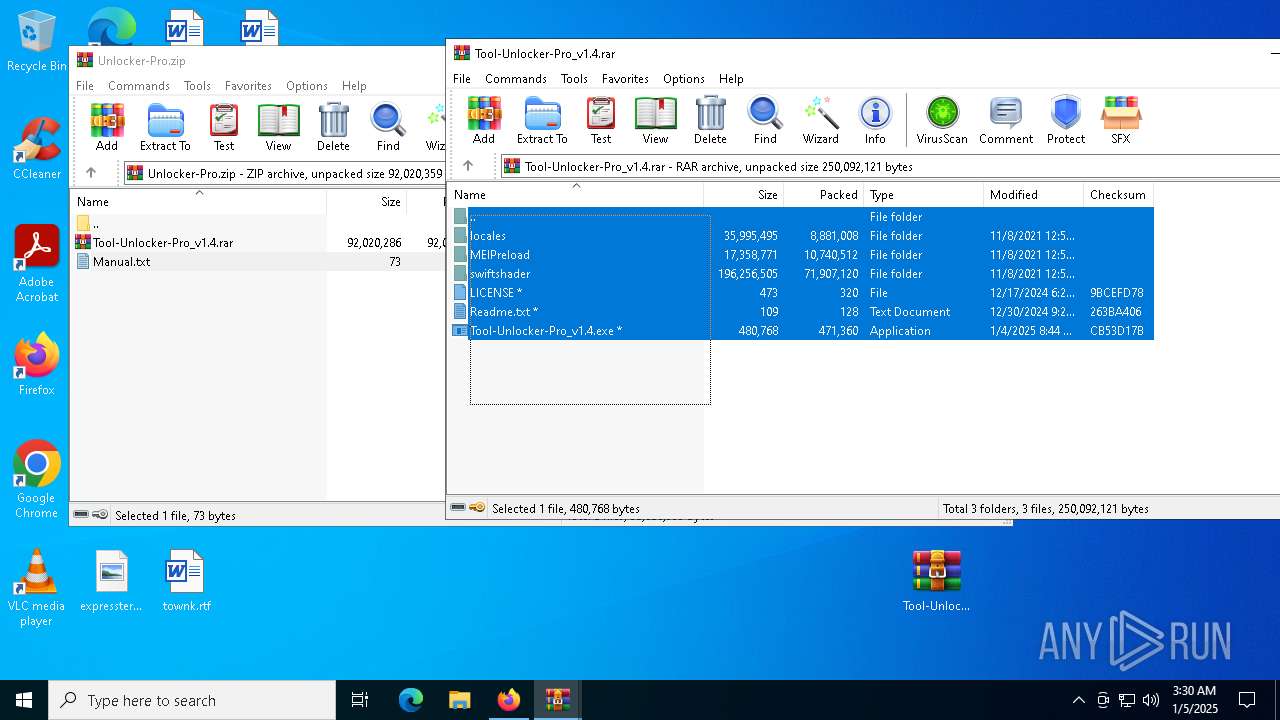Select Adobe Acrobat desktop shortcut
The image size is (1280, 720).
[36, 264]
